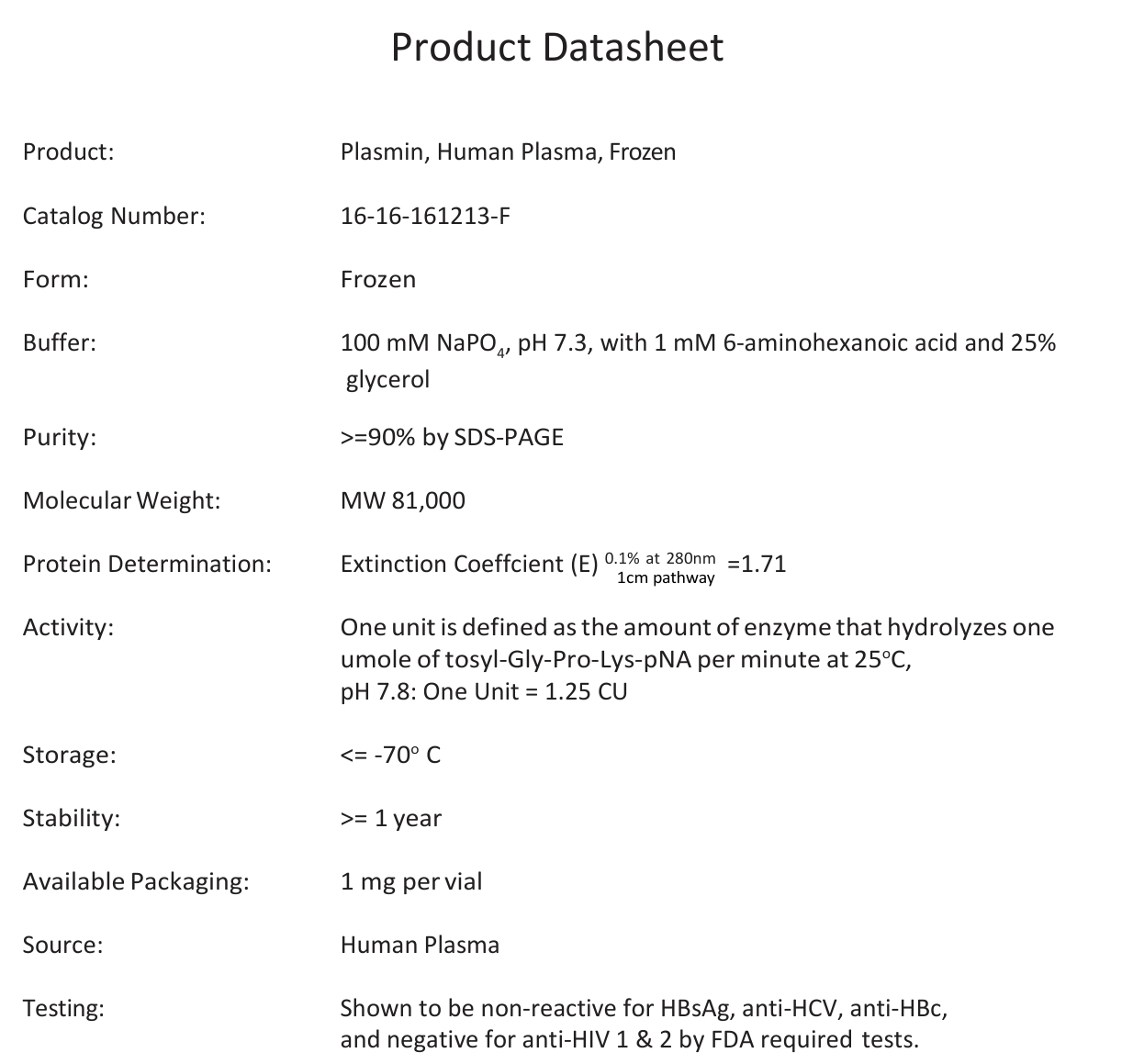The width and height of the screenshot is (1133, 1064).
Task: Click the Buffer: field label
Action: coord(60,342)
